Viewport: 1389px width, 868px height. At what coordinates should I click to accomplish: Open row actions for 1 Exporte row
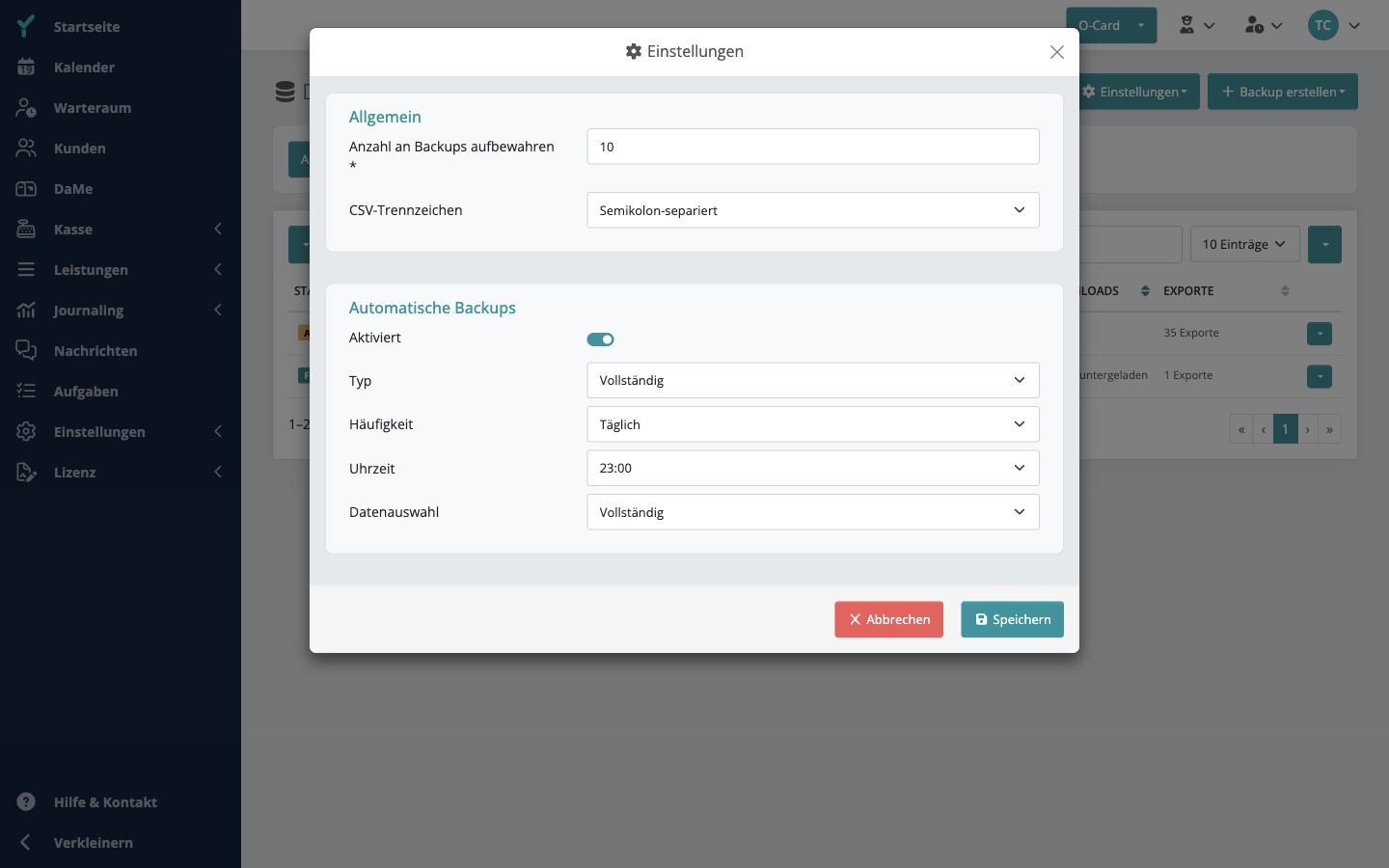(x=1320, y=376)
